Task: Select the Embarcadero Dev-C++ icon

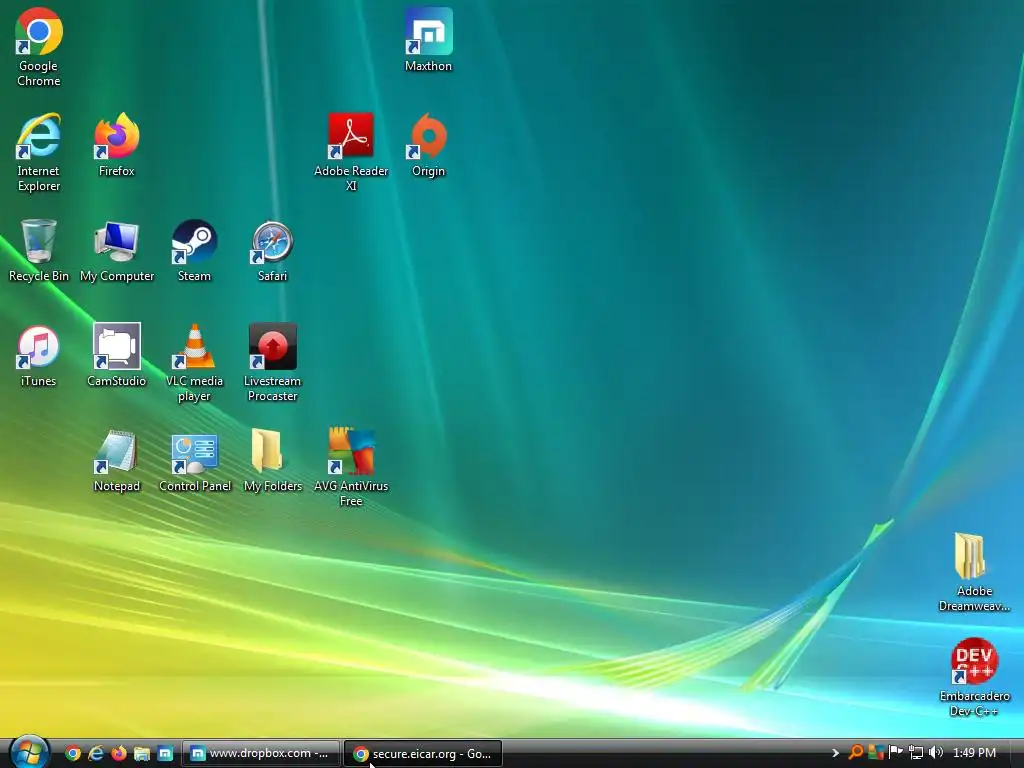Action: 974,678
